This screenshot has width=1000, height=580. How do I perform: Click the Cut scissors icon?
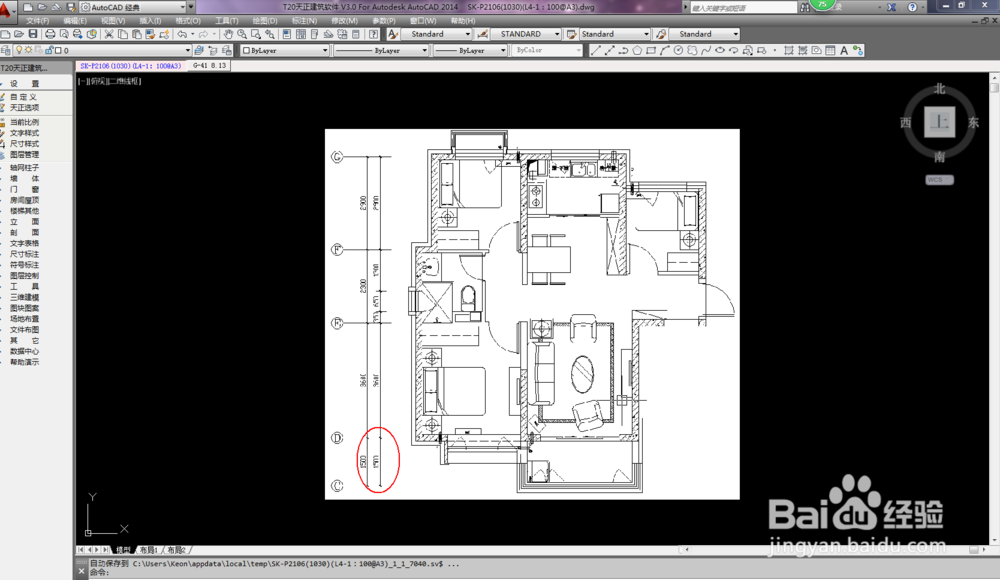pos(109,34)
